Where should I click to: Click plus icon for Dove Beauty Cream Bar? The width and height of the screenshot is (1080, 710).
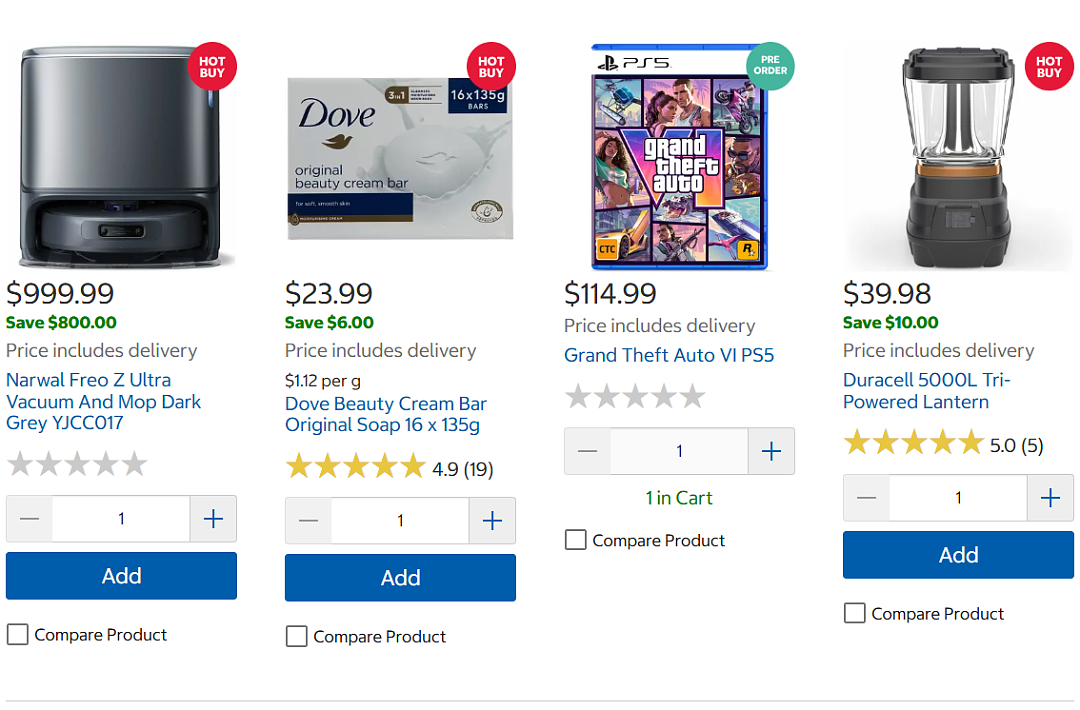[492, 521]
